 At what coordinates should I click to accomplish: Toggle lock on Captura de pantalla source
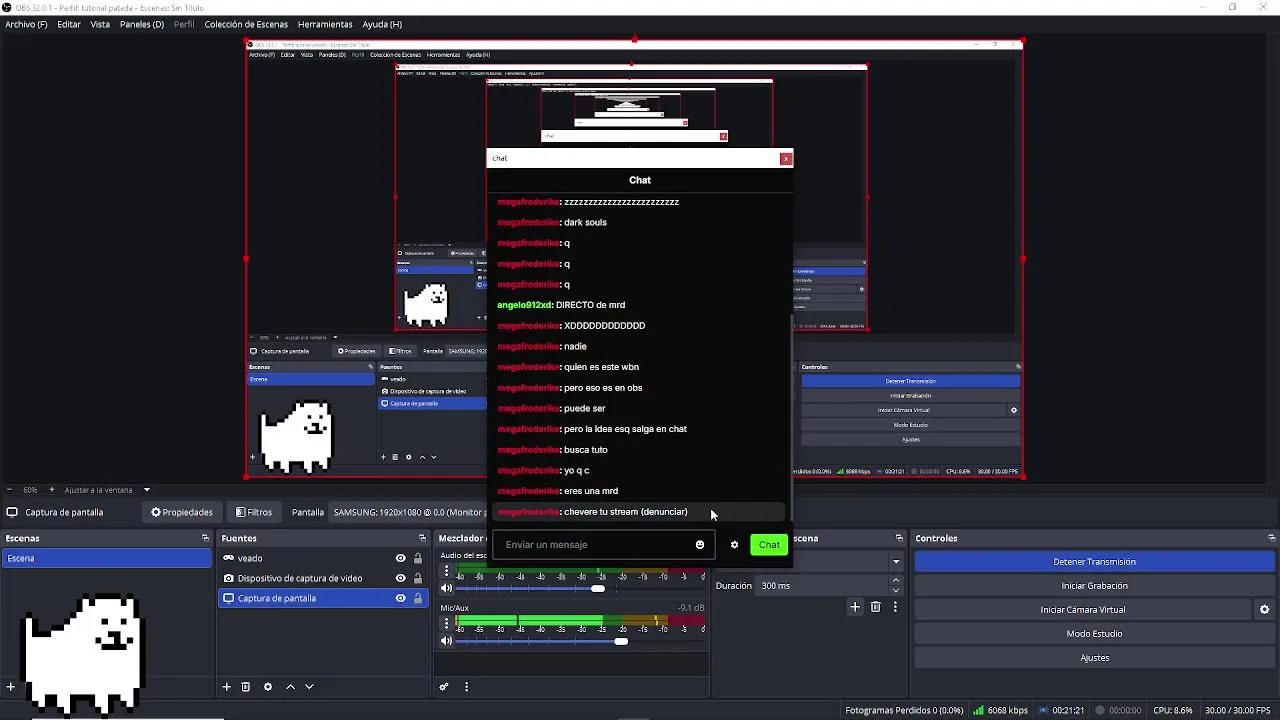[x=418, y=598]
